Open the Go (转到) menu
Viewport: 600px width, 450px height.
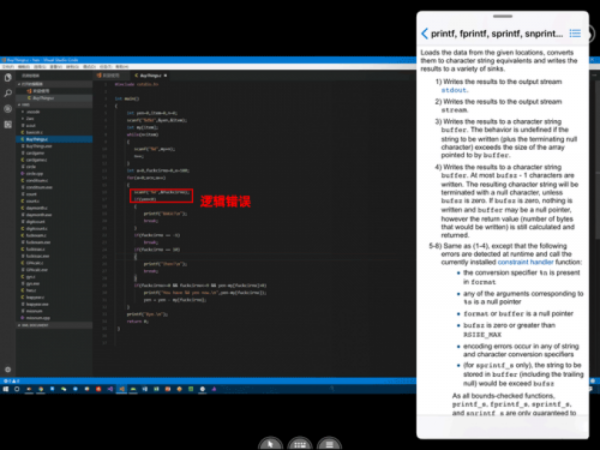click(72, 67)
